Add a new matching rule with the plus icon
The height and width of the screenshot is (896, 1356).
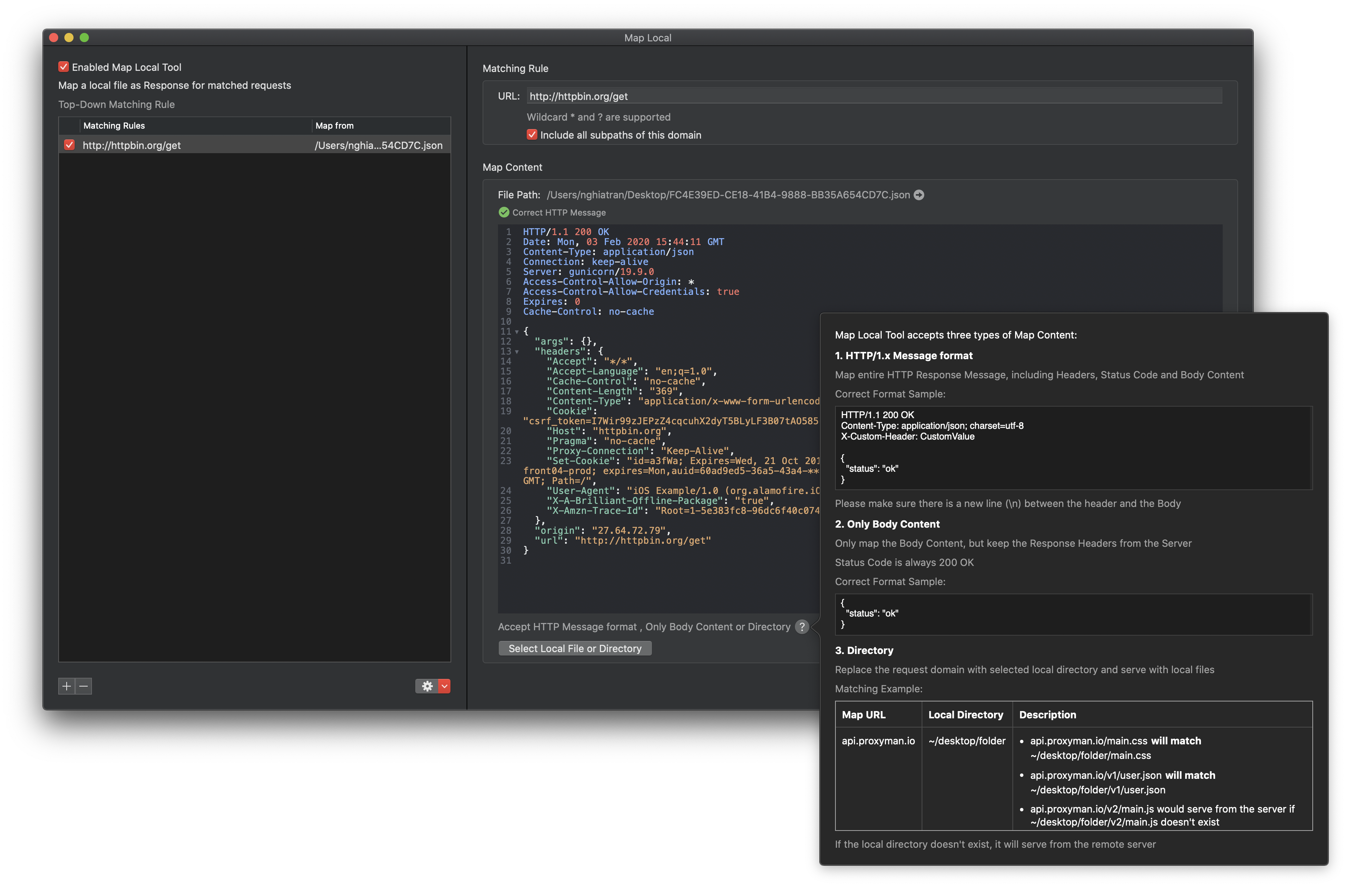pyautogui.click(x=66, y=686)
